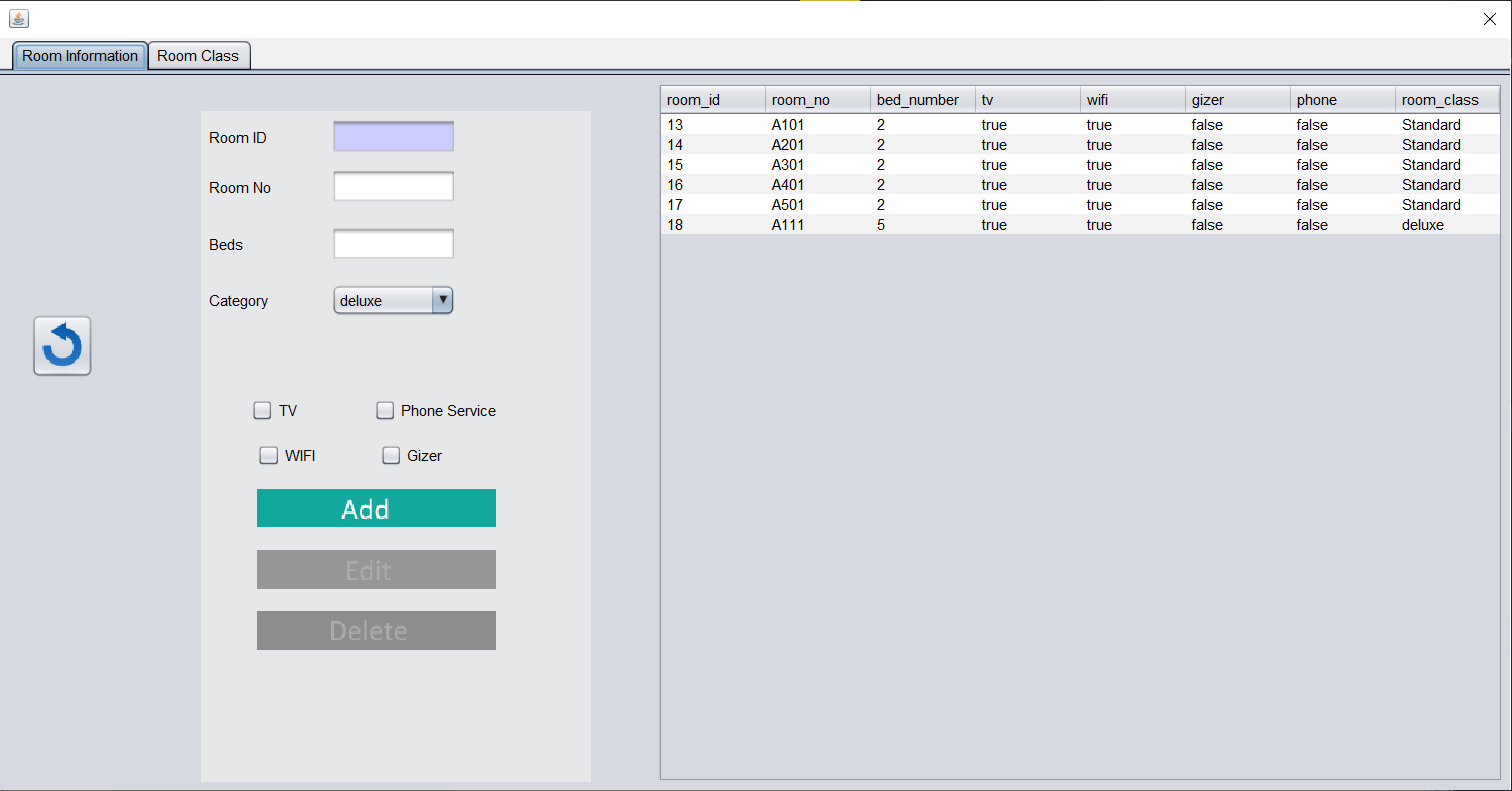Toggle the WIFI checkbox
The width and height of the screenshot is (1512, 791).
[x=269, y=455]
